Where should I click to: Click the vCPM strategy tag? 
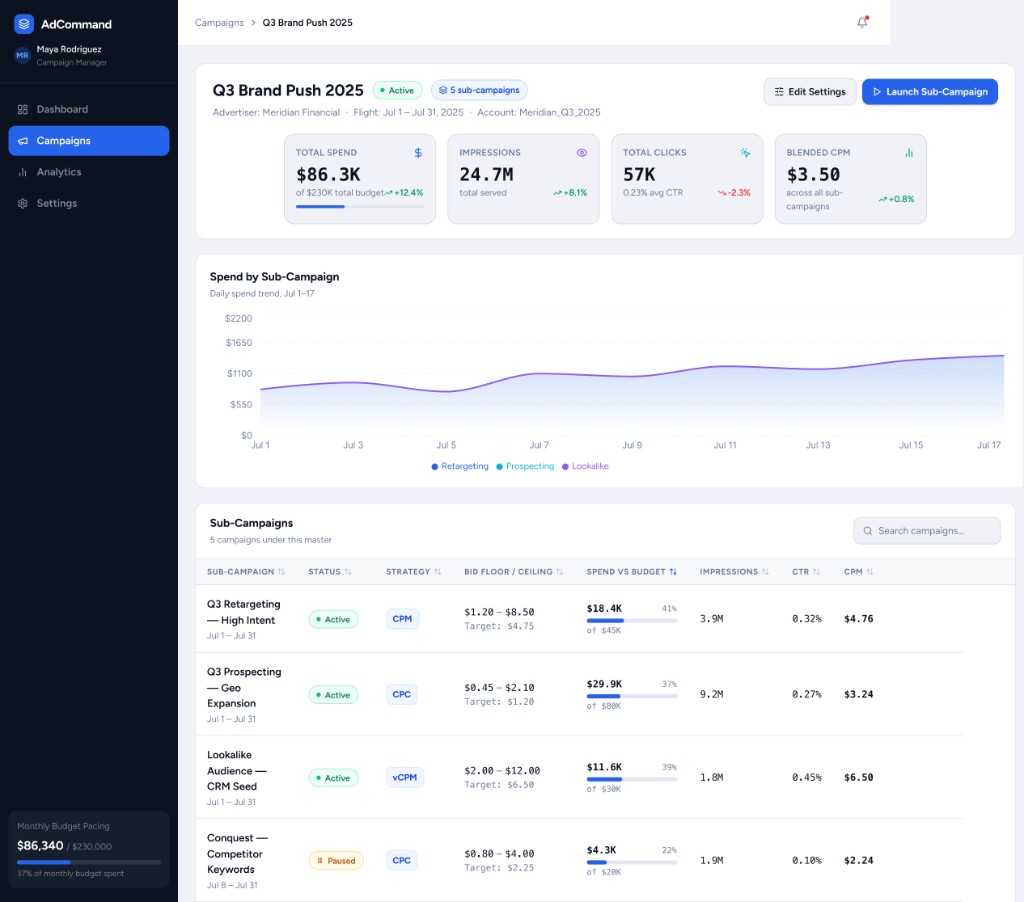pos(405,777)
